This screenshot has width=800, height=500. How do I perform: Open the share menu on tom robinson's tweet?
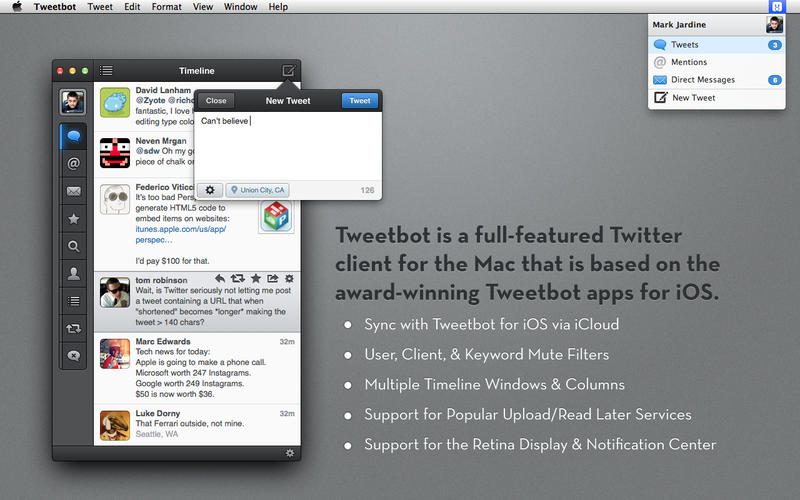[x=272, y=278]
